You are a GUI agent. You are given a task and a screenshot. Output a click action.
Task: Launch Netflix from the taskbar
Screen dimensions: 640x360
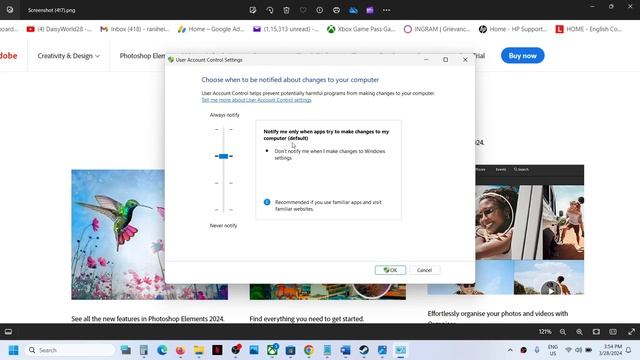217,350
